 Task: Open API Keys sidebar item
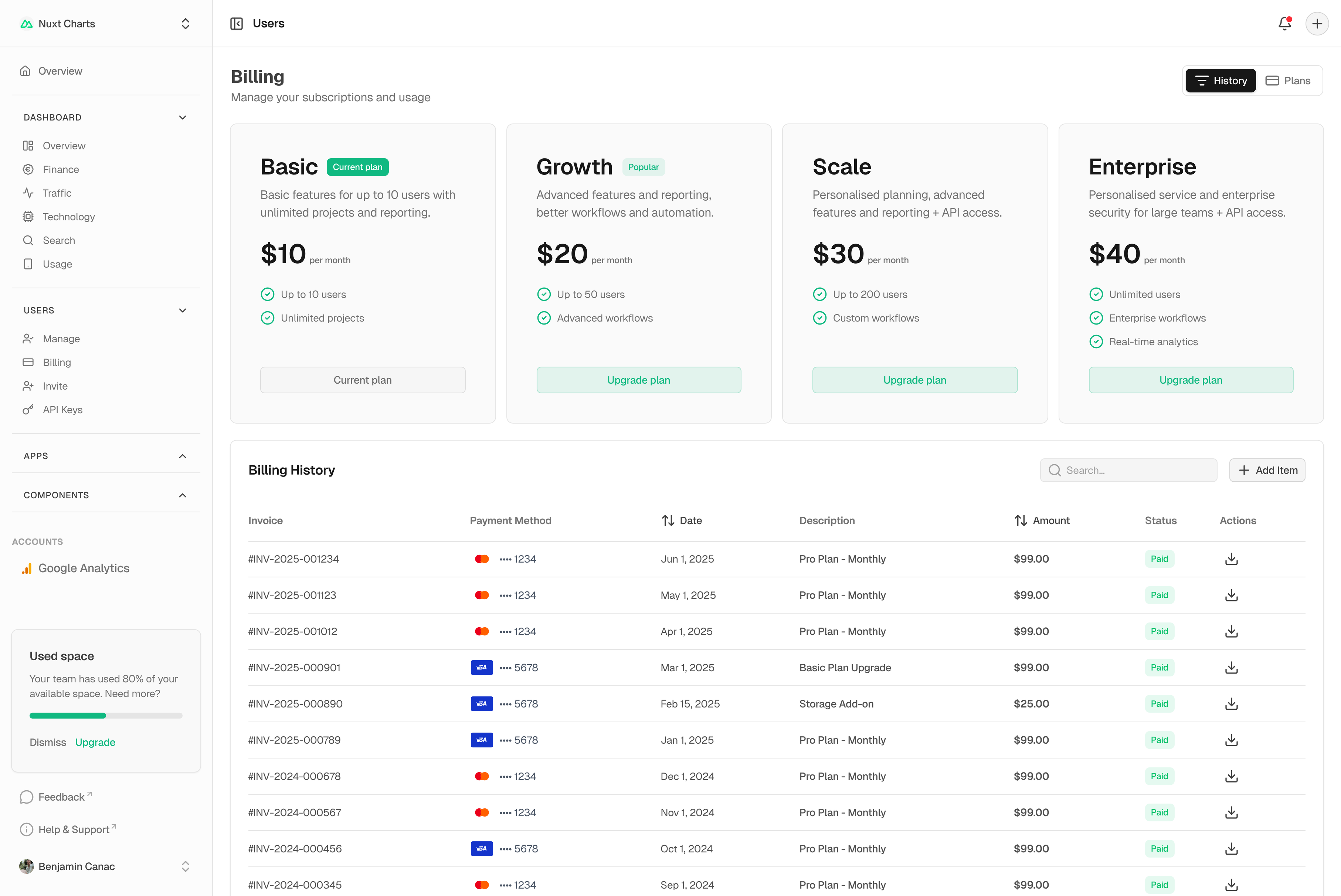(62, 410)
